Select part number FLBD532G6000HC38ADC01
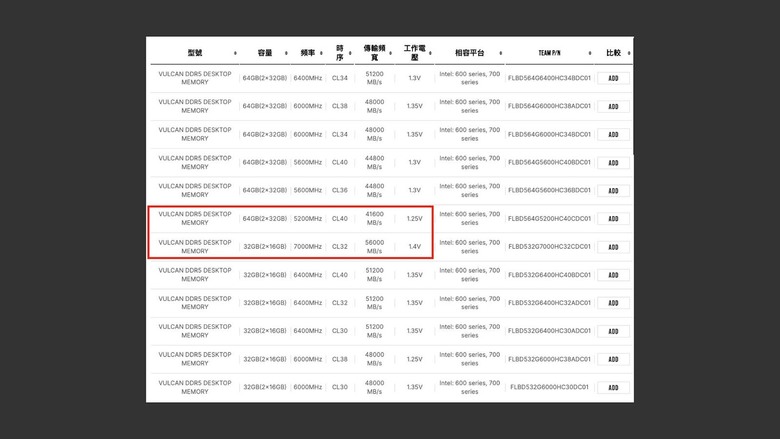The height and width of the screenshot is (439, 780). pyautogui.click(x=549, y=359)
